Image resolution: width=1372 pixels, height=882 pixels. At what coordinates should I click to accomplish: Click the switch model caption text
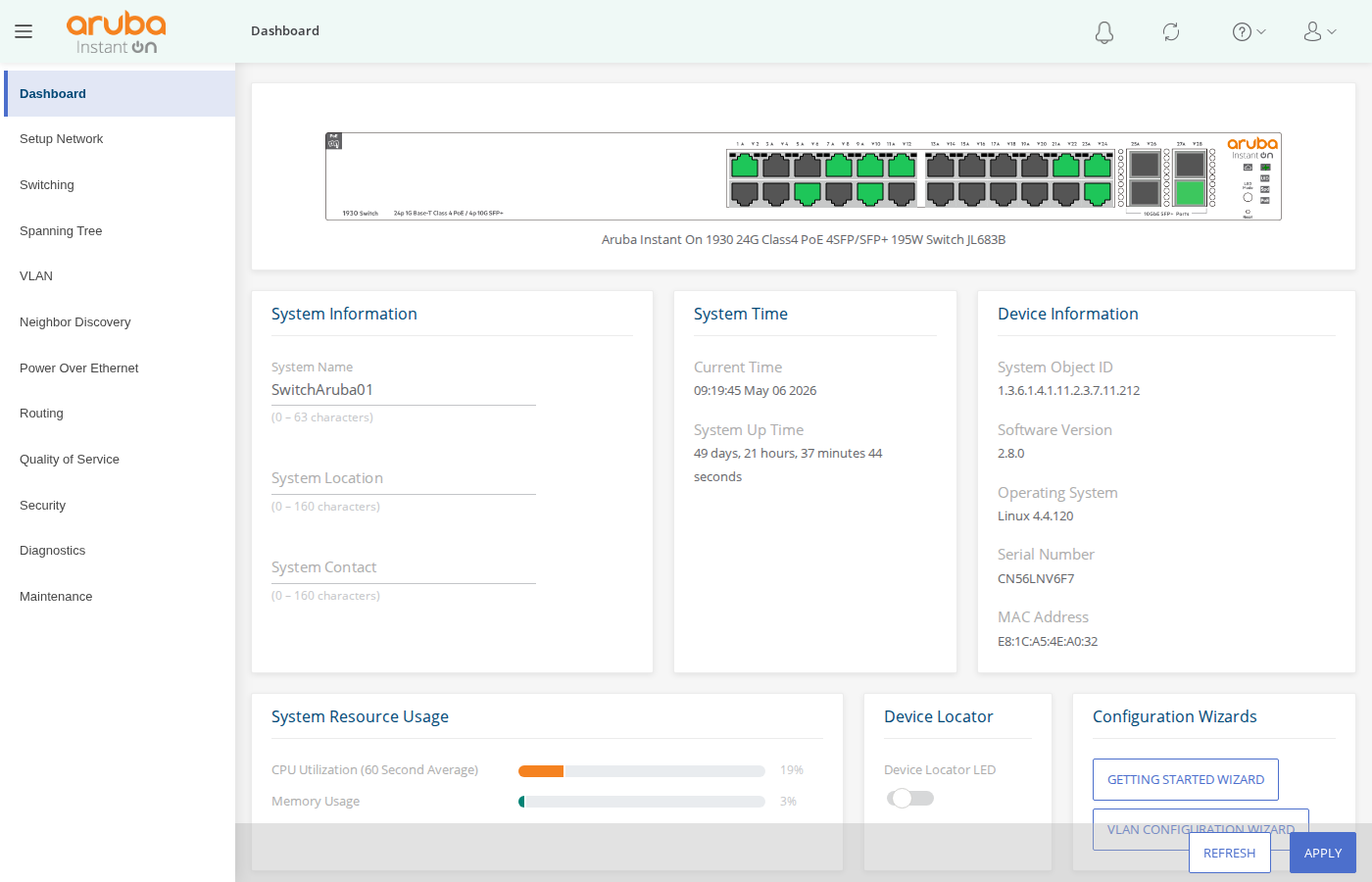[x=804, y=240]
